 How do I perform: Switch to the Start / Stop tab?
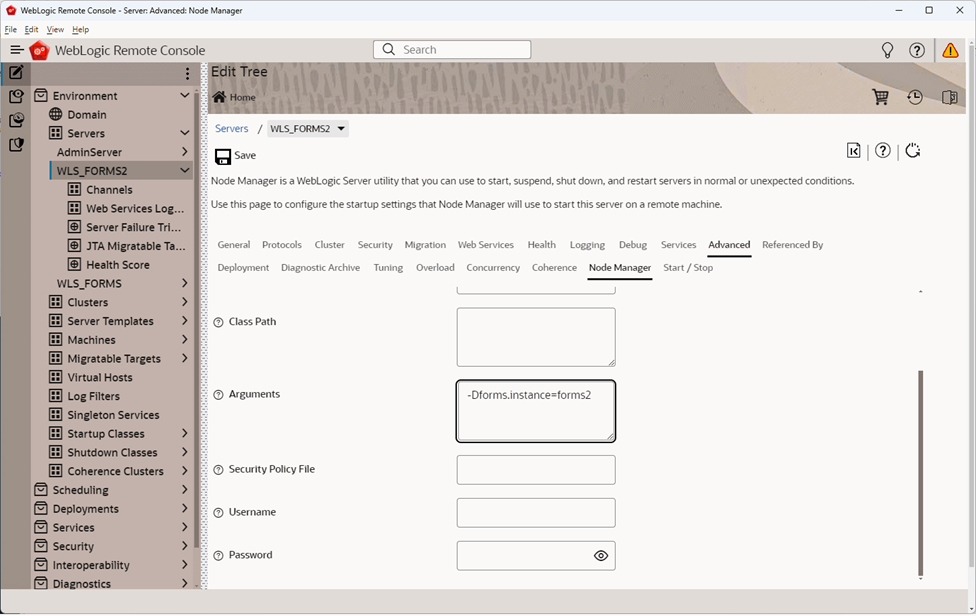tap(688, 268)
